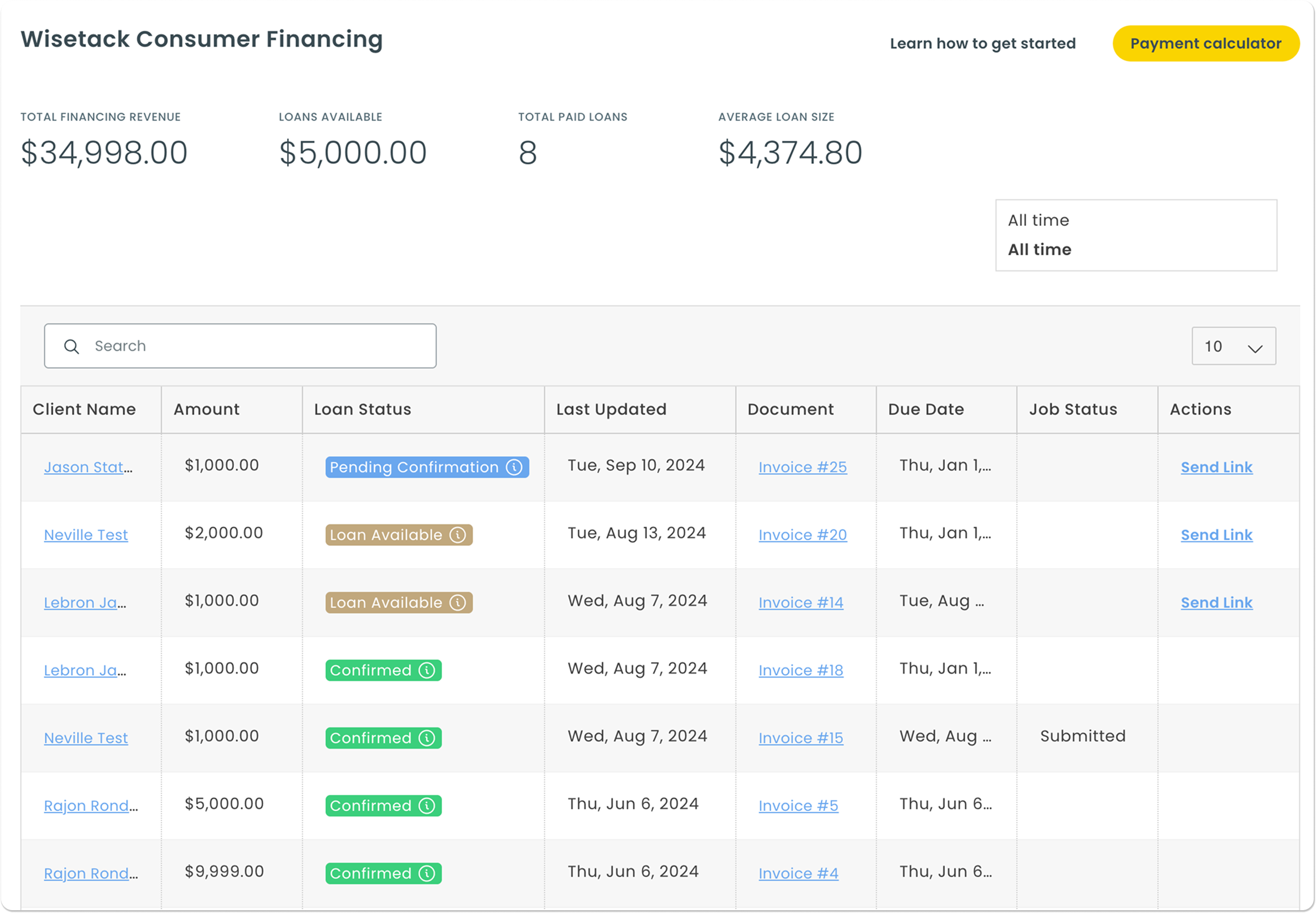The height and width of the screenshot is (913, 1316).
Task: Click Confirmed badge for Invoice #18
Action: [x=384, y=670]
